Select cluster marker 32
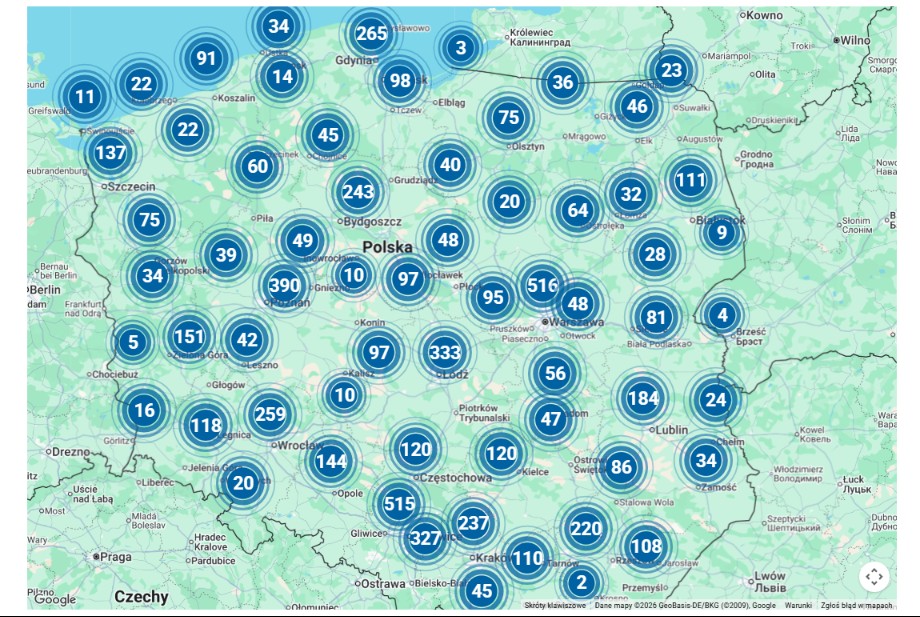Image resolution: width=920 pixels, height=617 pixels. pyautogui.click(x=631, y=194)
